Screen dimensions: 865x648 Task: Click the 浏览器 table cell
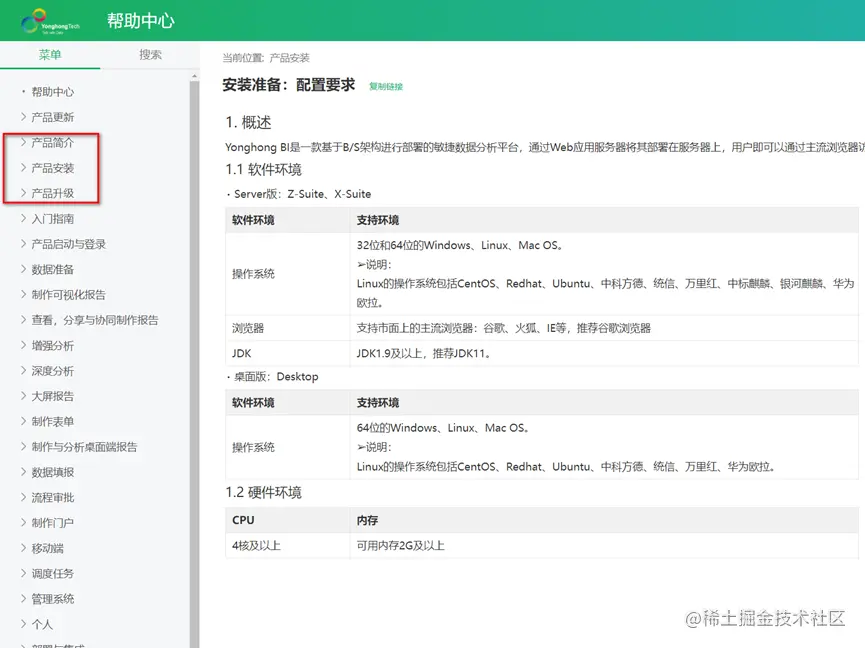[x=287, y=328]
